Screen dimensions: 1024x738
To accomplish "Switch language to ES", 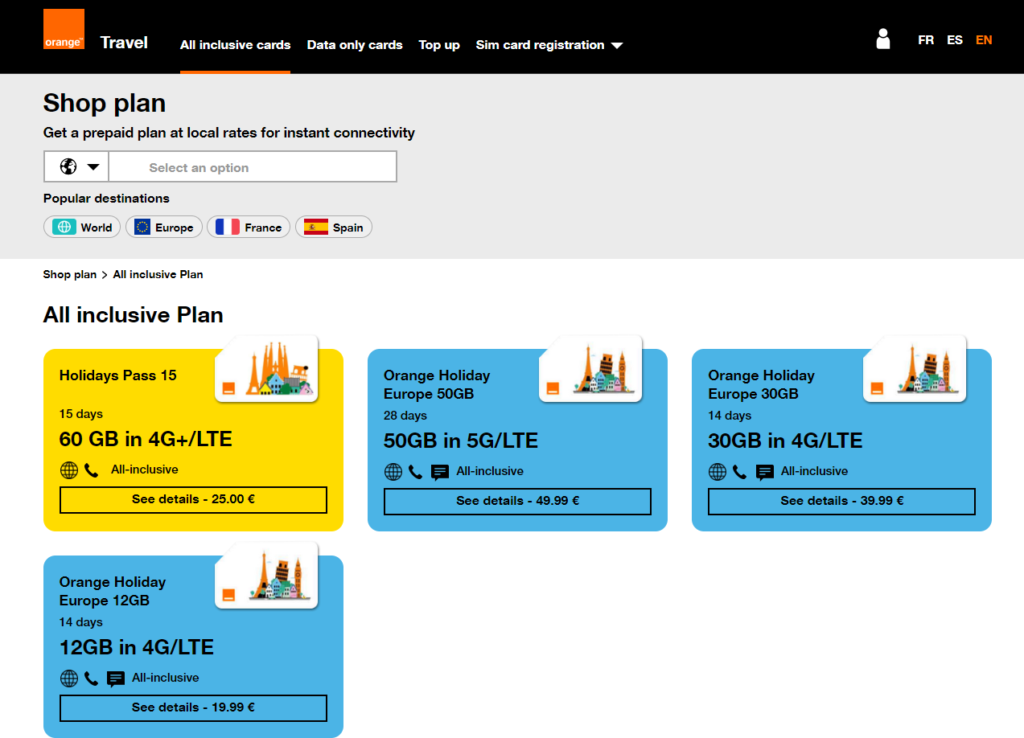I will tap(955, 40).
